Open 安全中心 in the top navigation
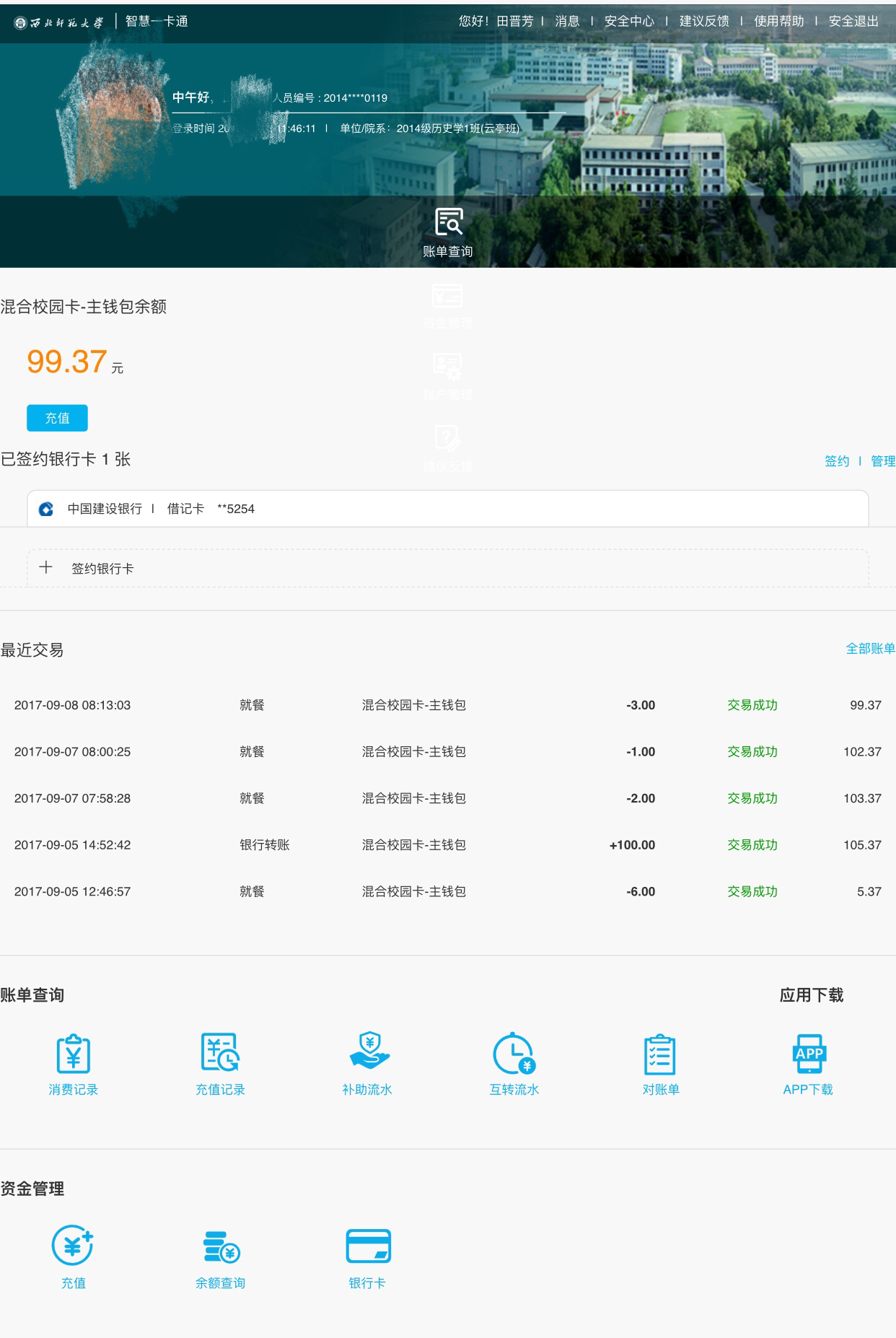Screen dimensions: 896x1338 tap(629, 22)
